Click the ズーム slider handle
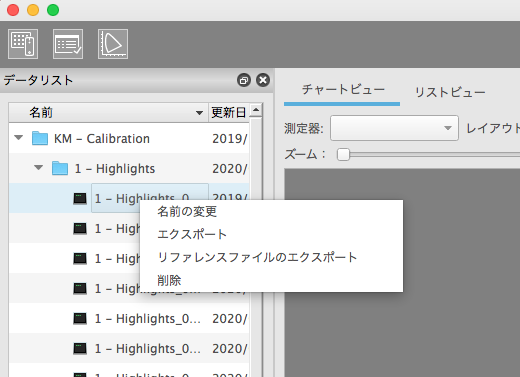The height and width of the screenshot is (377, 520). 343,155
